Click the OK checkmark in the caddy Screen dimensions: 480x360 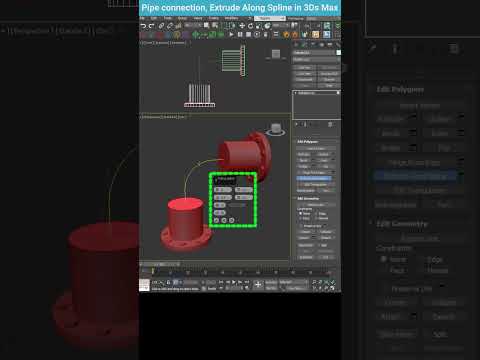coord(216,220)
